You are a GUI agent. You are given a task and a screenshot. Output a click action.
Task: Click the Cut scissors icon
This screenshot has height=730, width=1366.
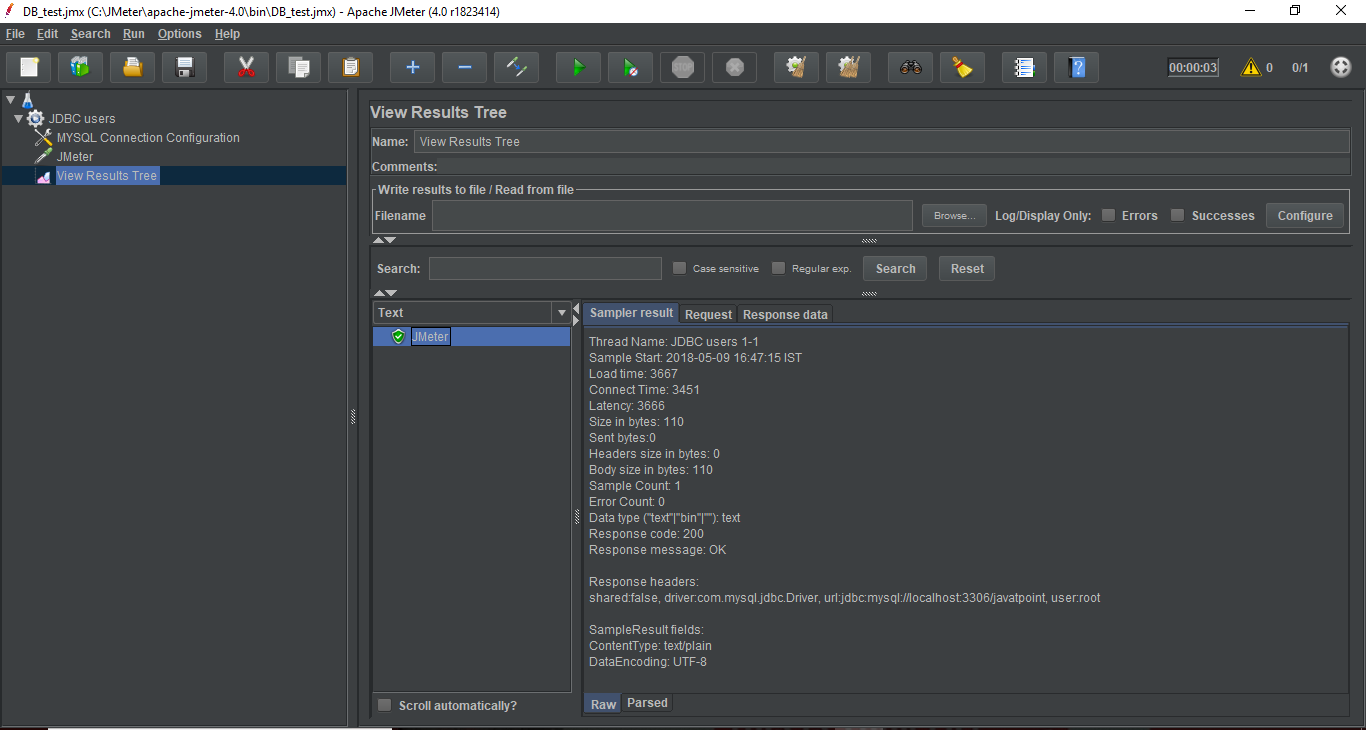coord(246,68)
